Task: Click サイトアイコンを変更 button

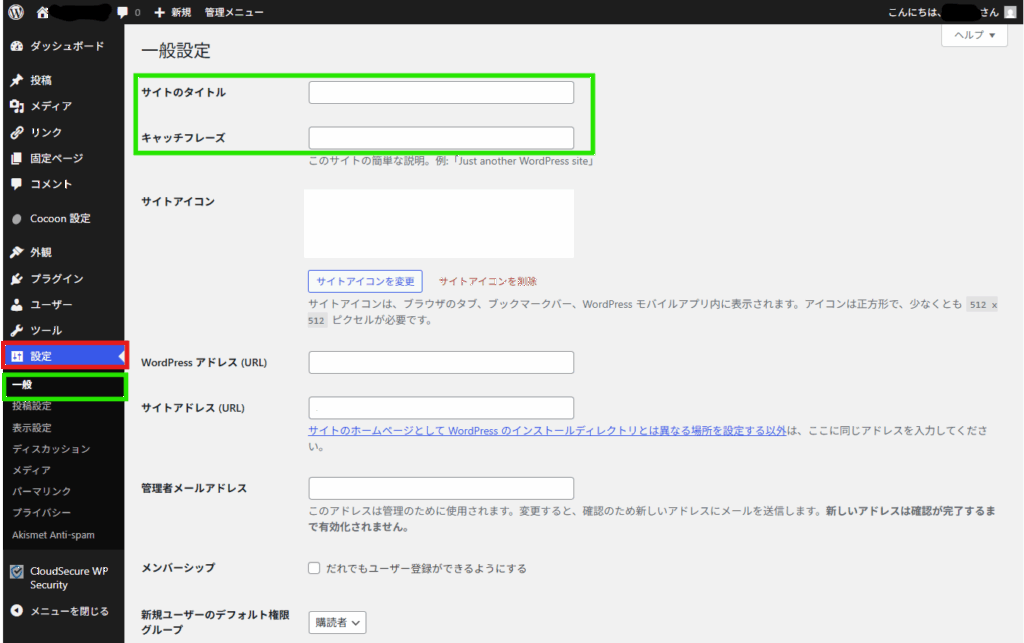Action: 365,281
